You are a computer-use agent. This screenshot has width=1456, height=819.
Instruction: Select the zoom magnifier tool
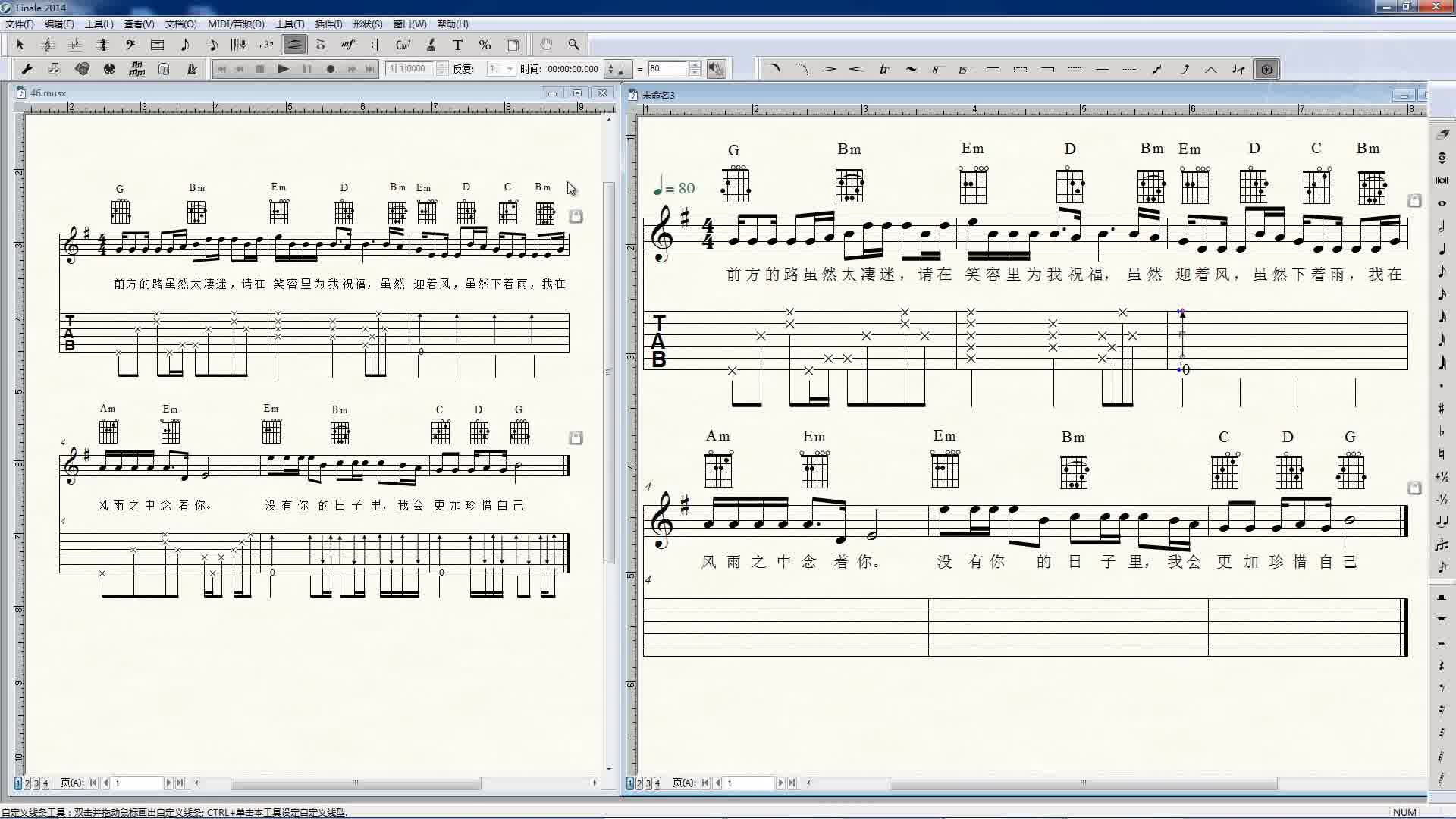[x=574, y=44]
